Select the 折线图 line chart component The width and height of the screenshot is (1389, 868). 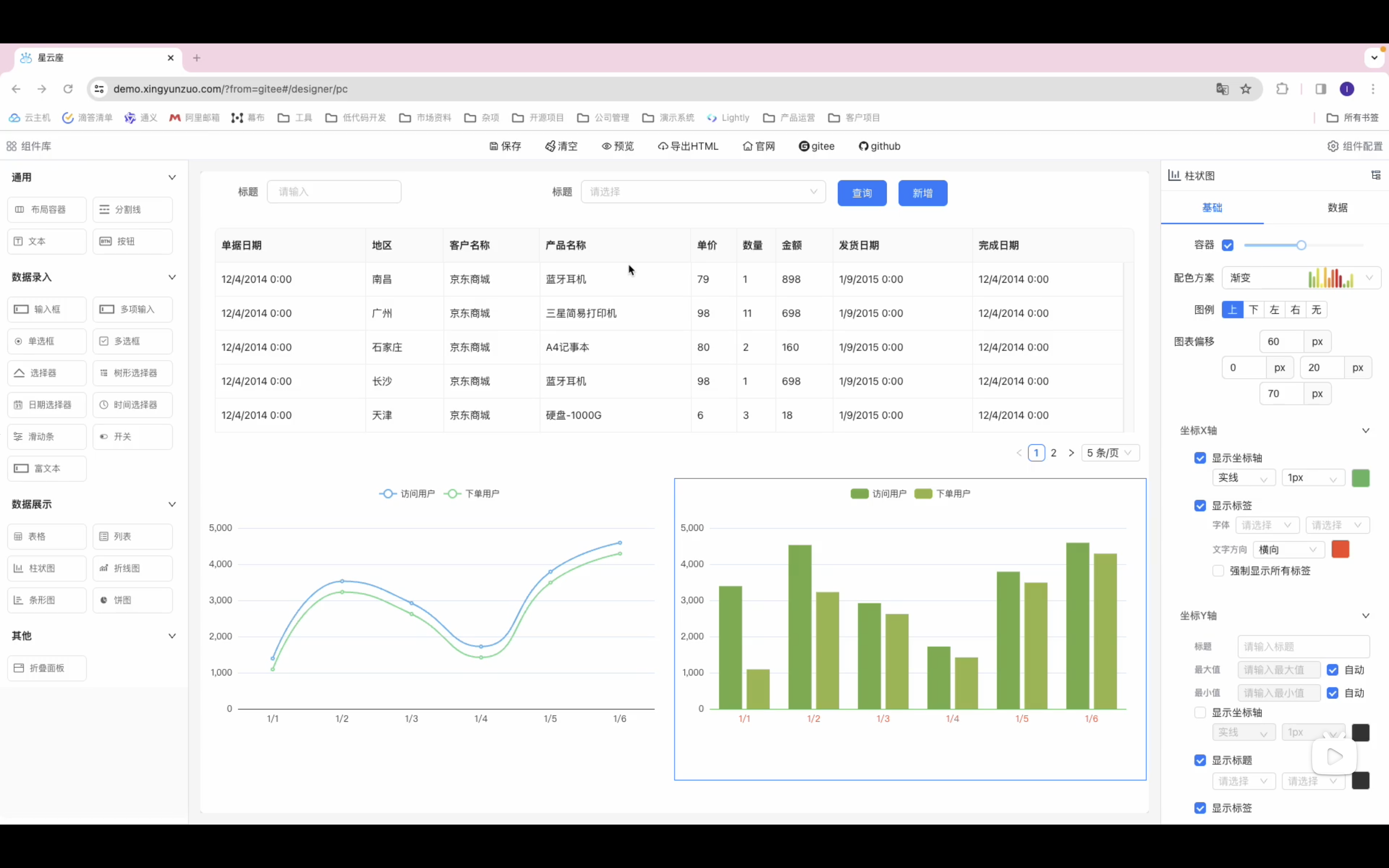[132, 568]
